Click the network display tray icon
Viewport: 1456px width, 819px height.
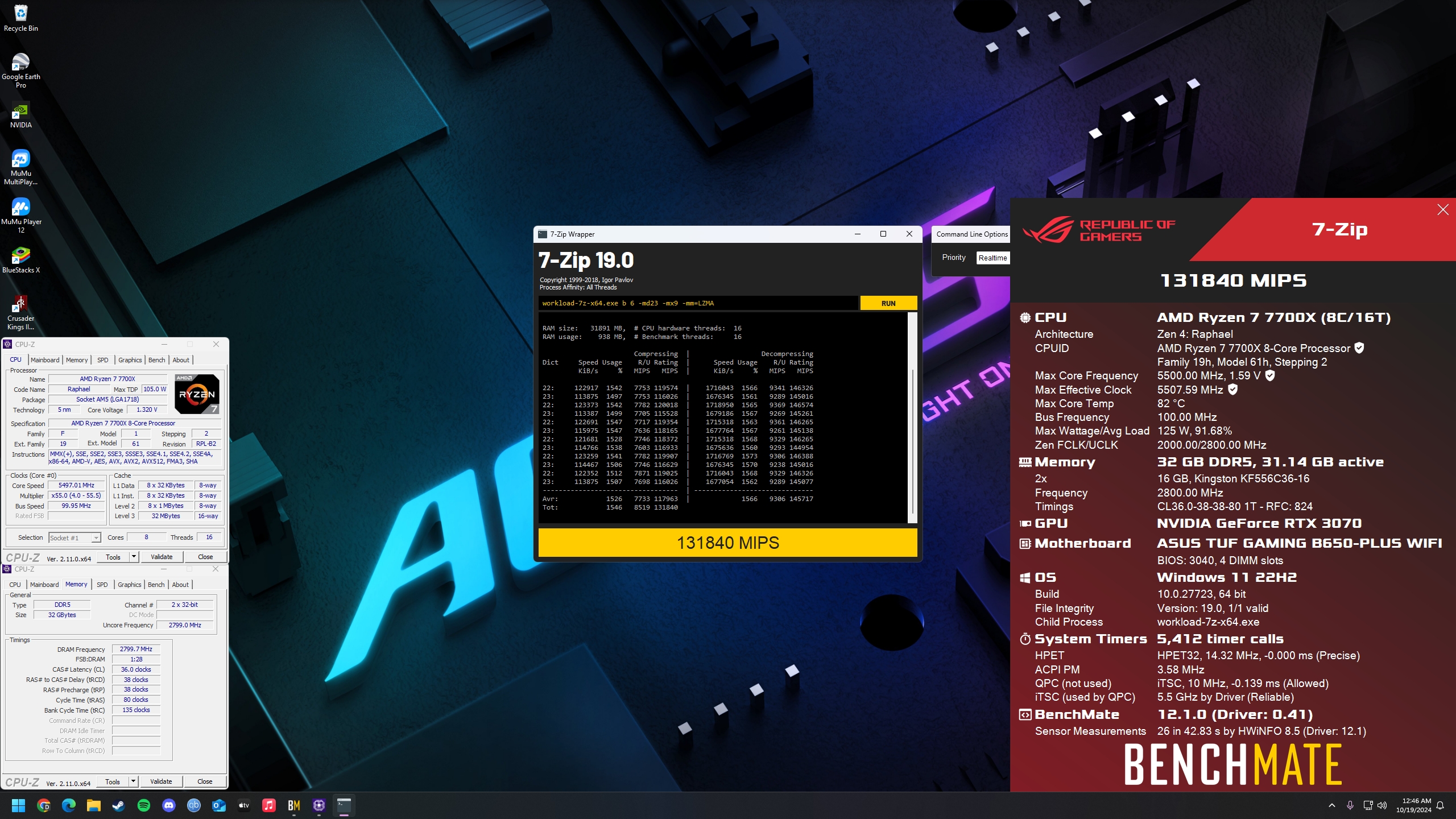1368,805
